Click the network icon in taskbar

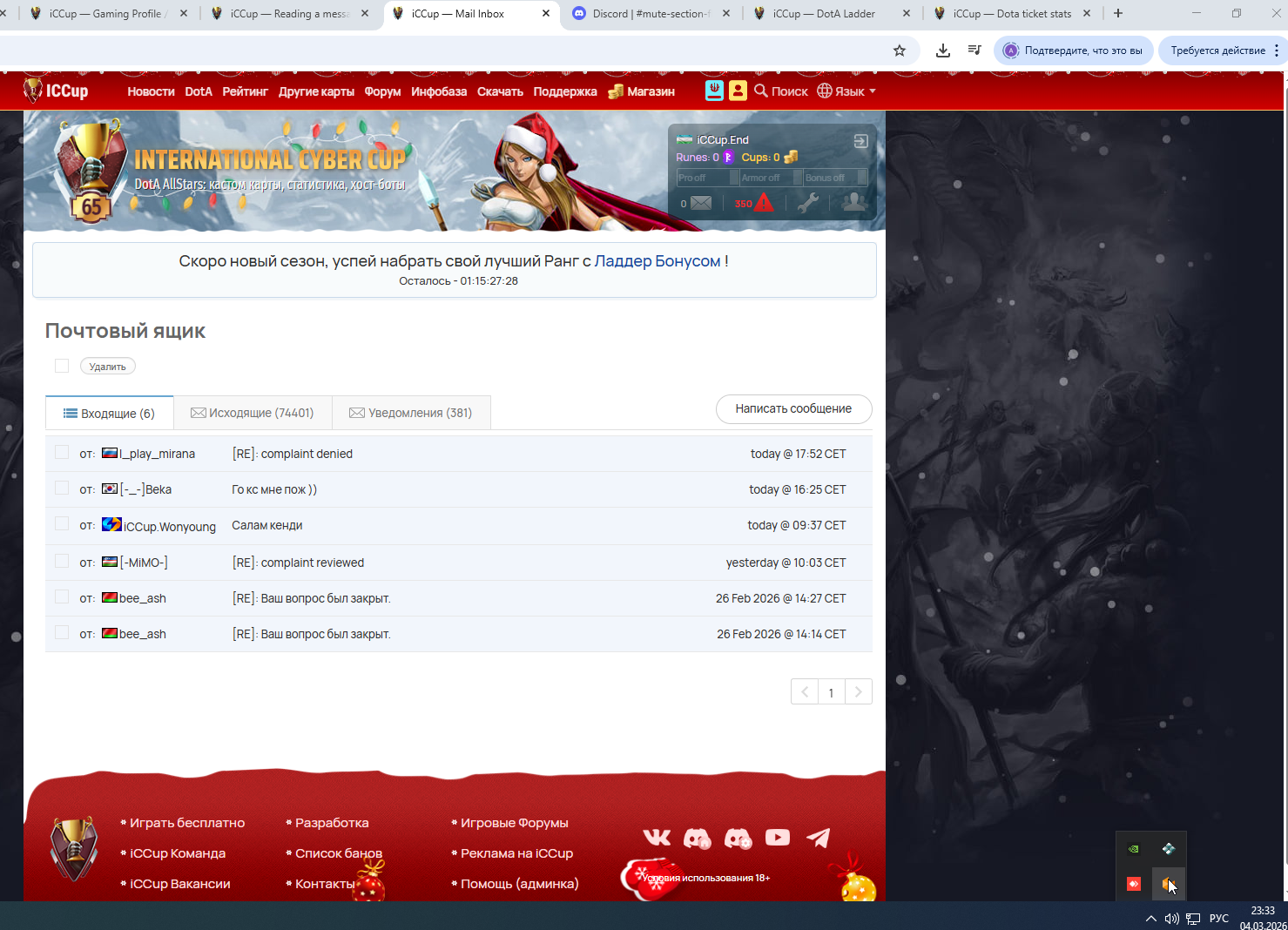click(x=1193, y=919)
